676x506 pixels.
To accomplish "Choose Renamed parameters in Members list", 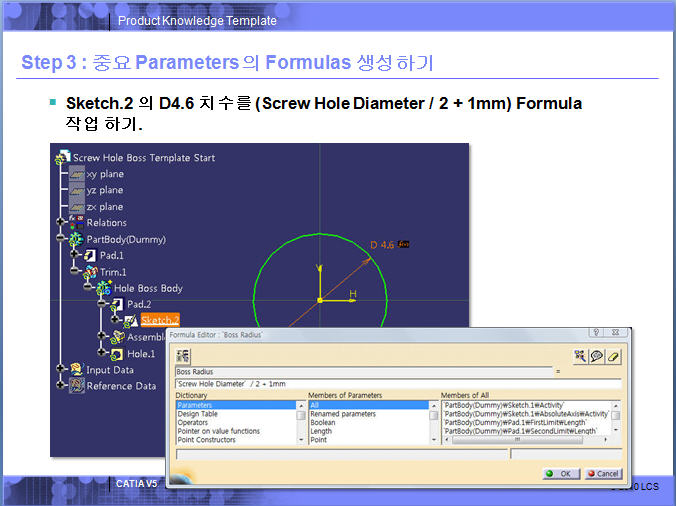I will point(343,414).
